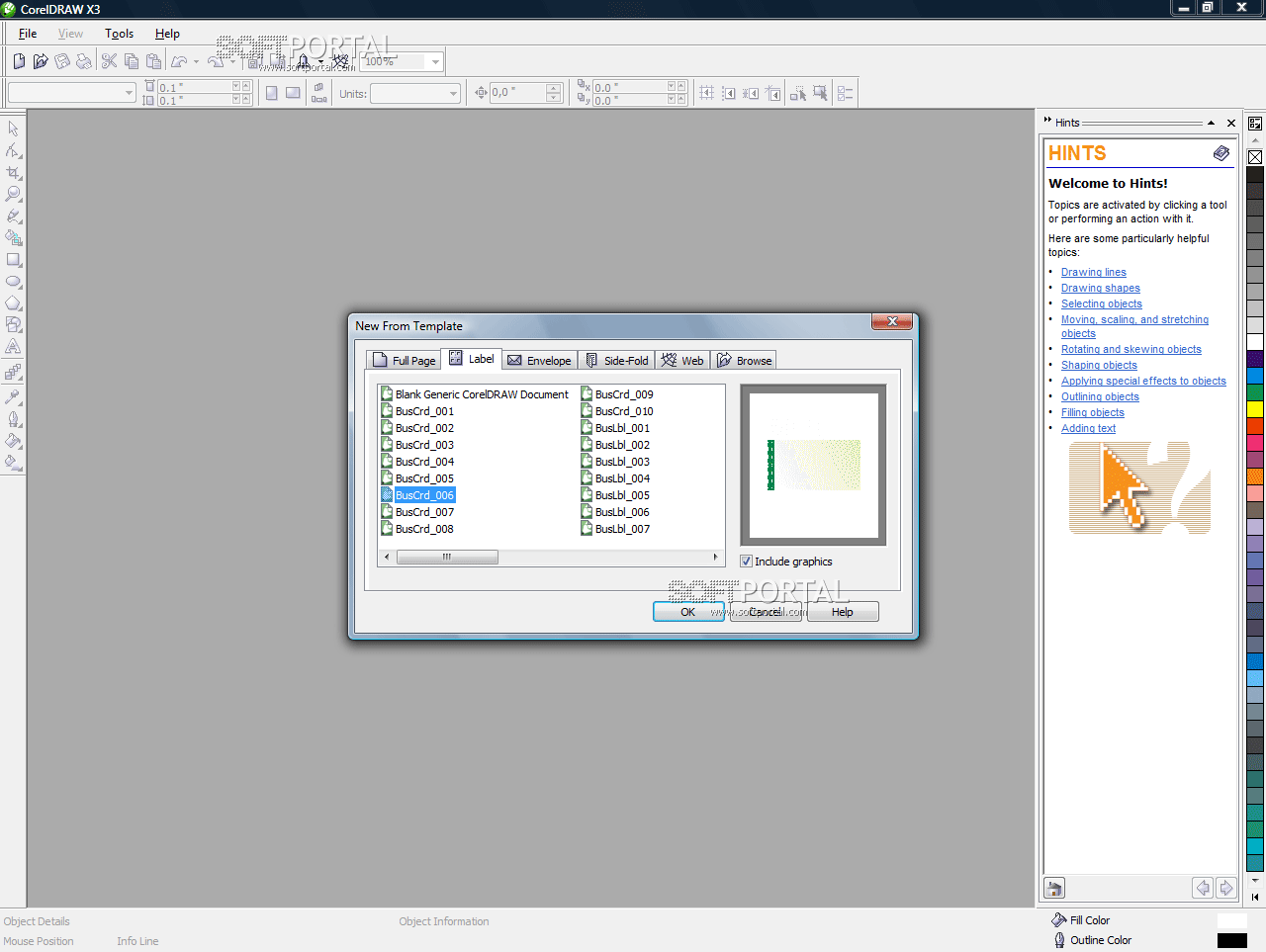Open the paper type dropdown
Viewport: 1266px width, 952px height.
pyautogui.click(x=129, y=93)
